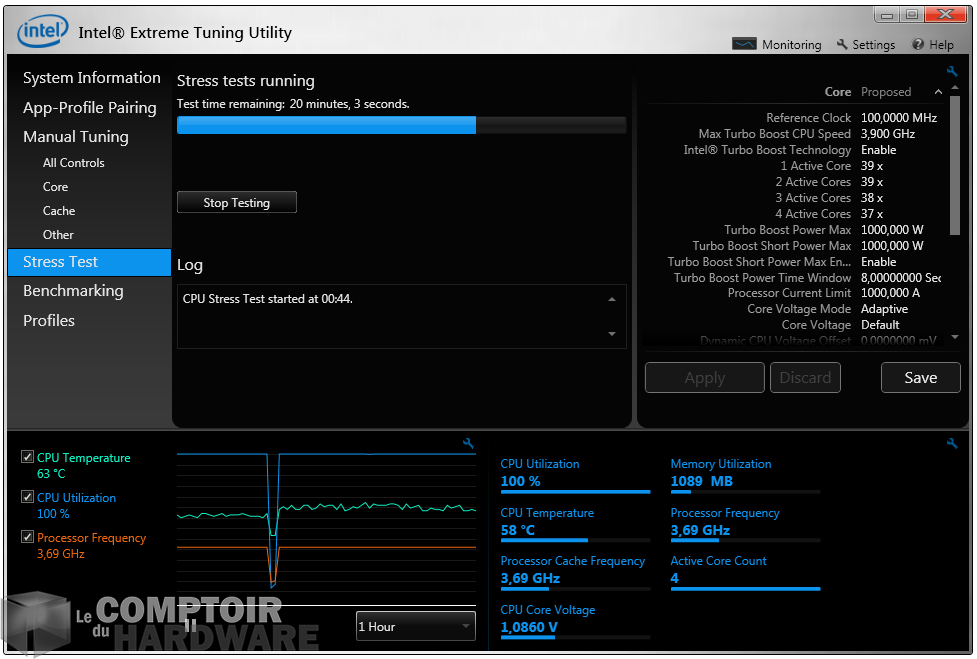This screenshot has width=977, height=659.
Task: Select System Information in the sidebar
Action: click(x=91, y=78)
